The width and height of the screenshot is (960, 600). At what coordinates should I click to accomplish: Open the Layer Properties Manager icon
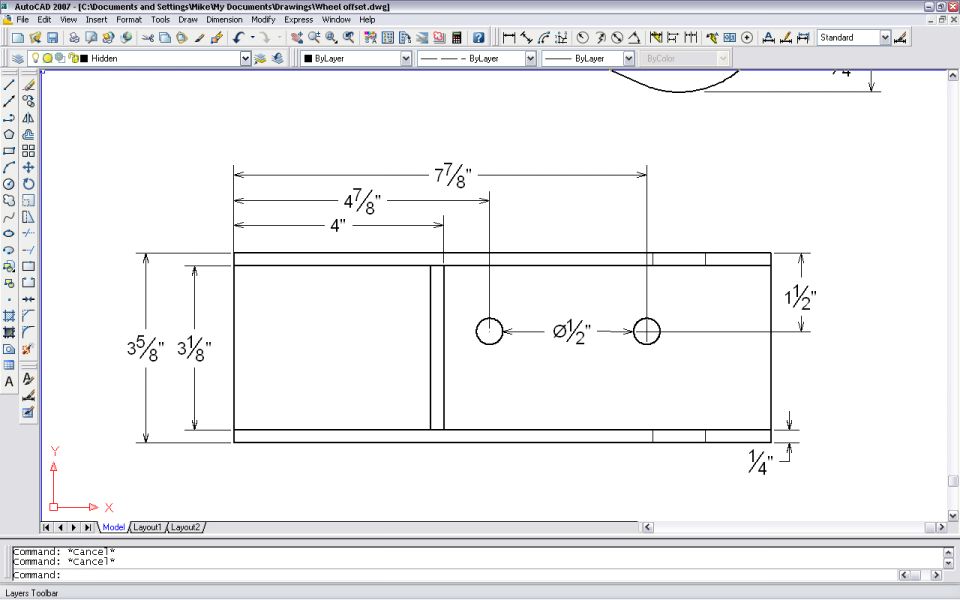17,59
